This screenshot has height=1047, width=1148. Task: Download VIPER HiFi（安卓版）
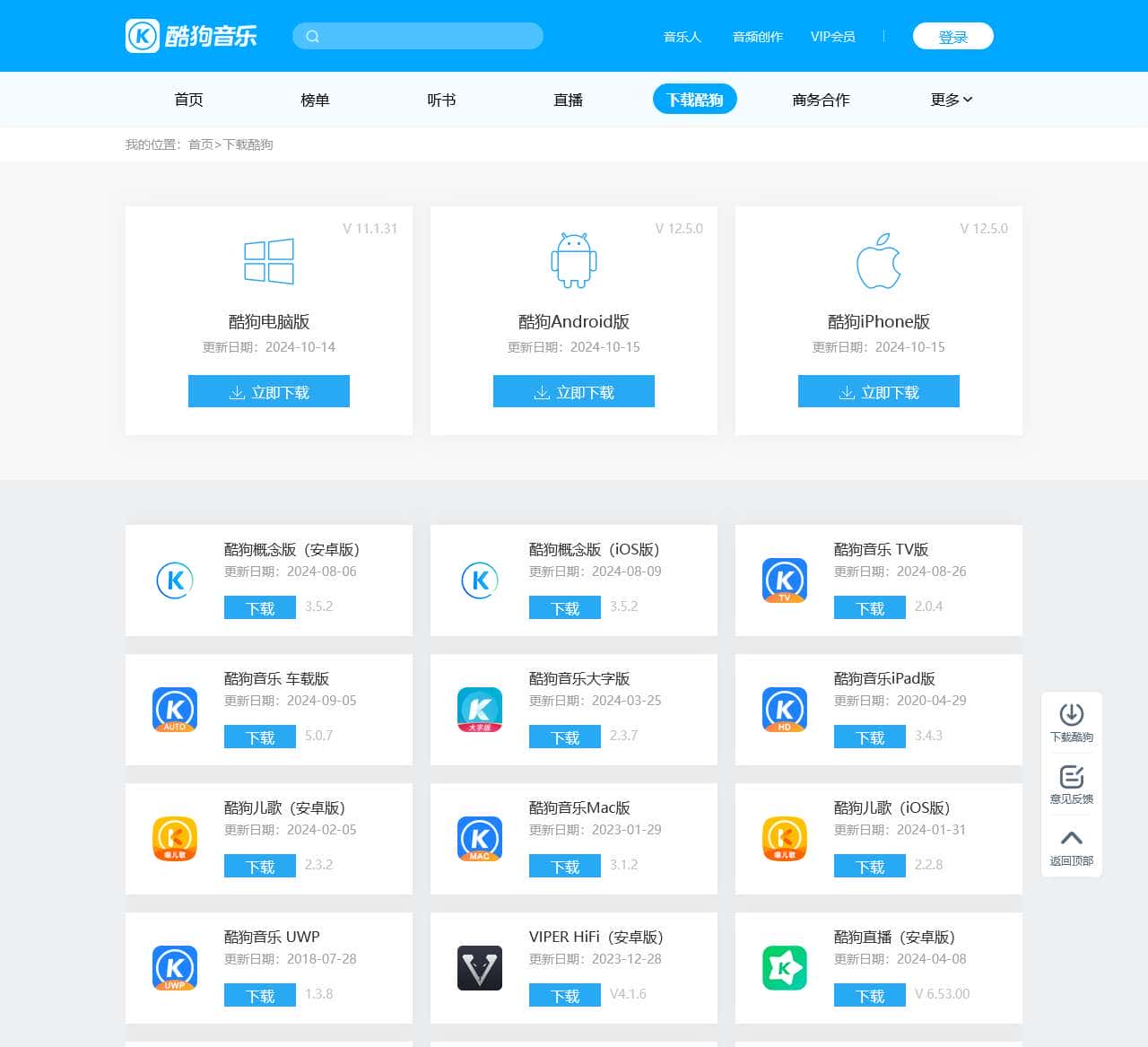point(565,996)
